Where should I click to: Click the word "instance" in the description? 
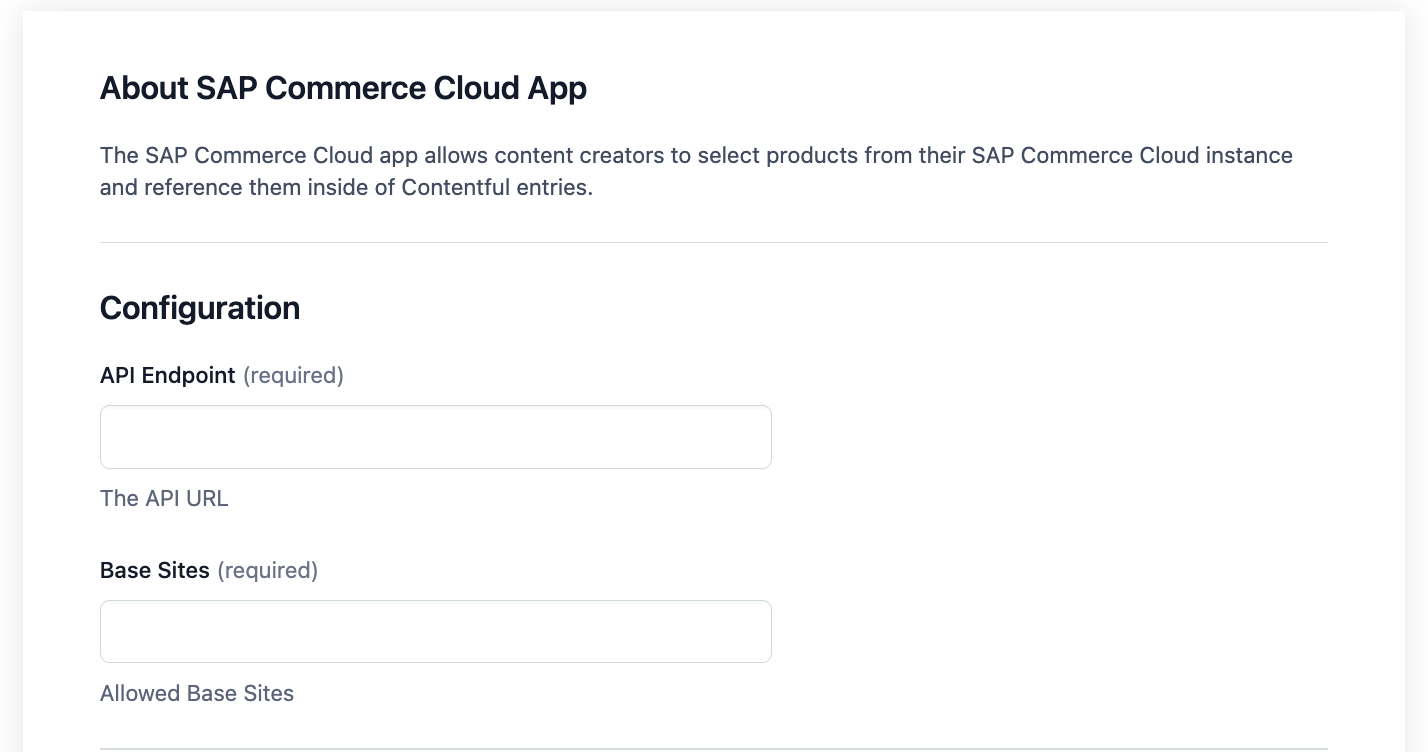pos(1249,155)
